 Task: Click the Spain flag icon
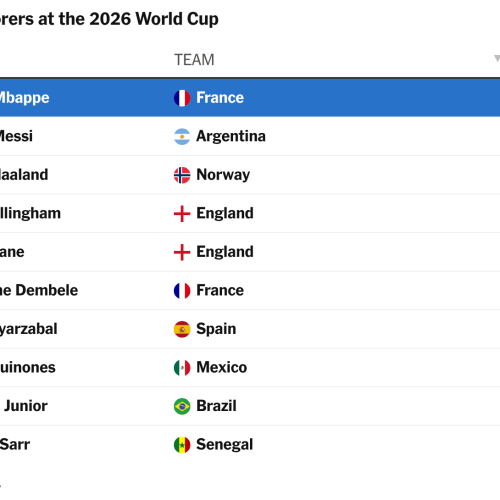182,329
